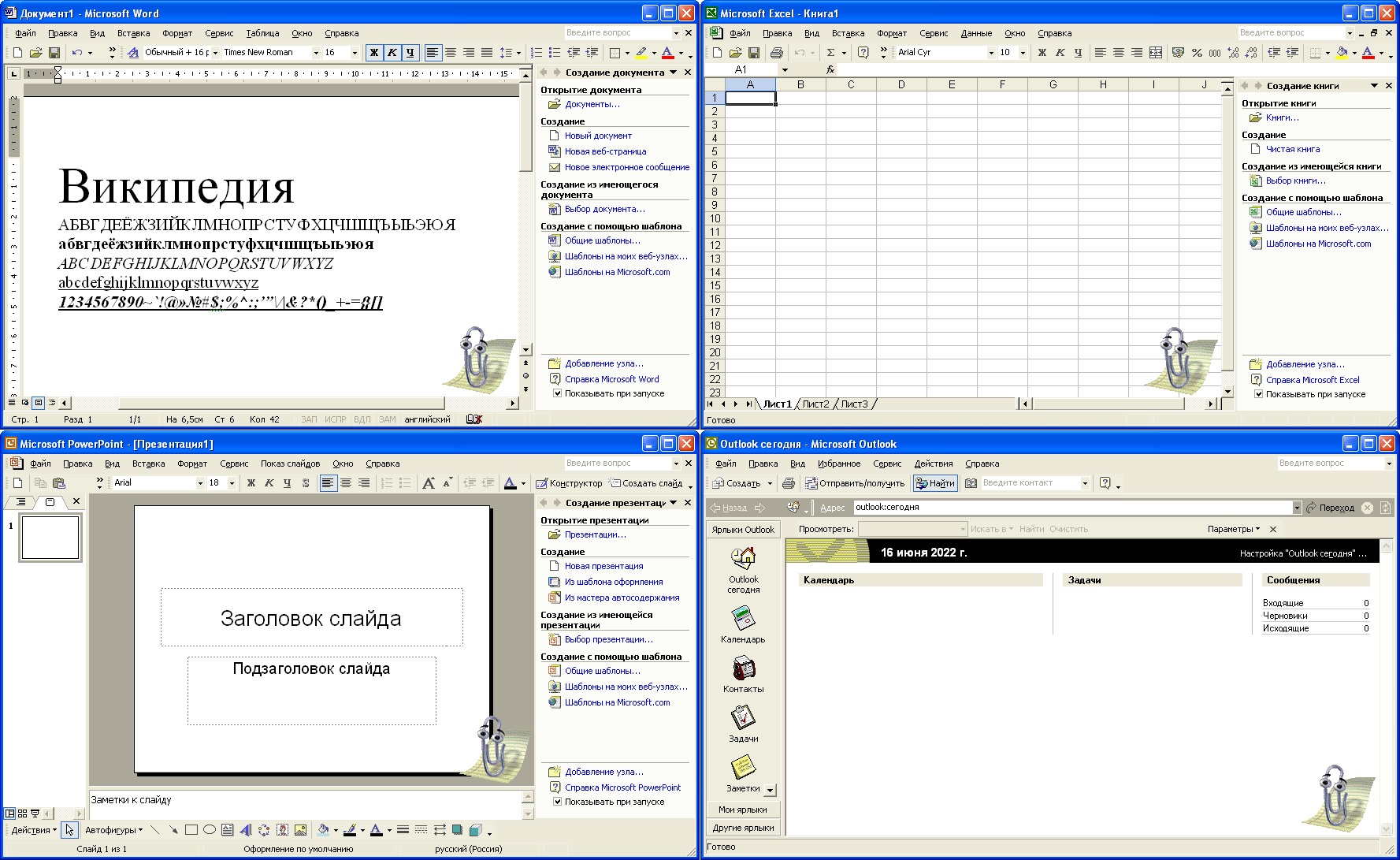Click the Чистая книга link in Excel
The height and width of the screenshot is (860, 1400).
tap(1292, 148)
